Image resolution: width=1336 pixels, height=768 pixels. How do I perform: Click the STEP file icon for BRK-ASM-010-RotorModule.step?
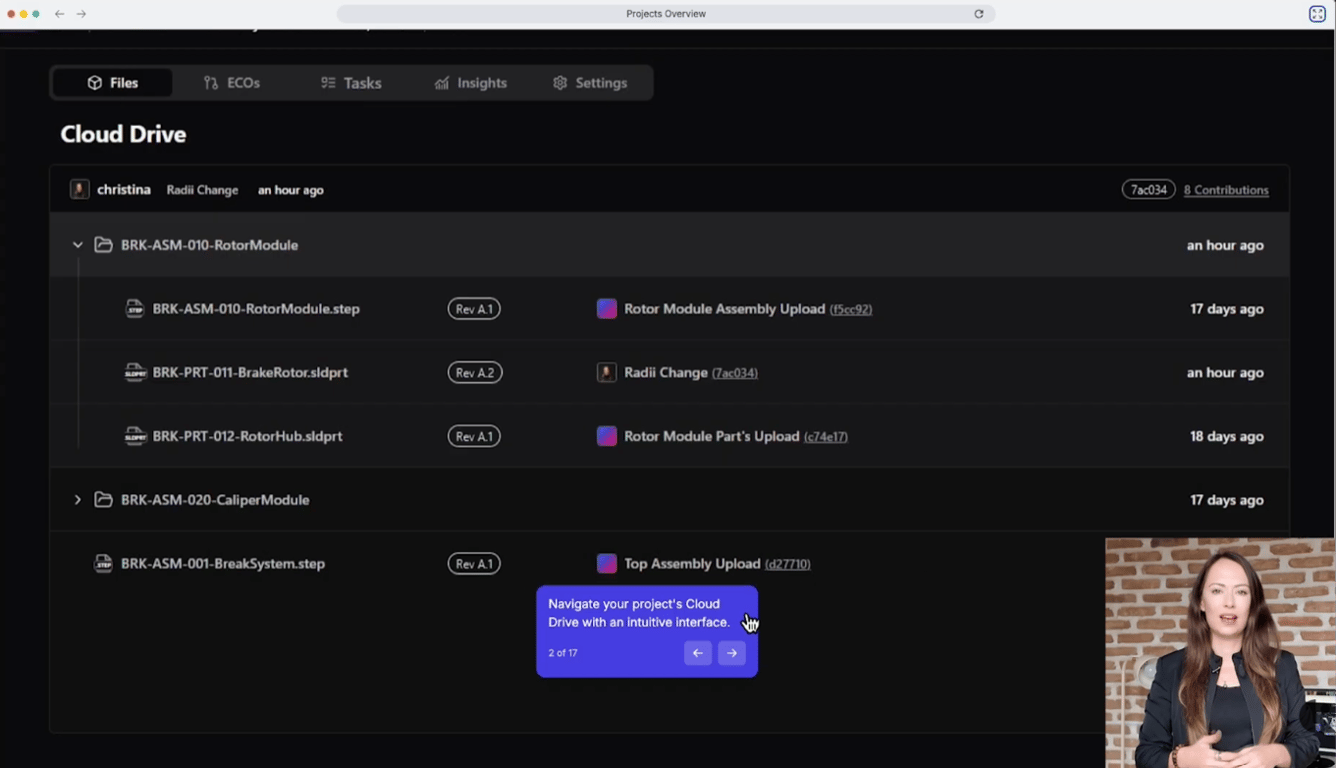(x=134, y=309)
